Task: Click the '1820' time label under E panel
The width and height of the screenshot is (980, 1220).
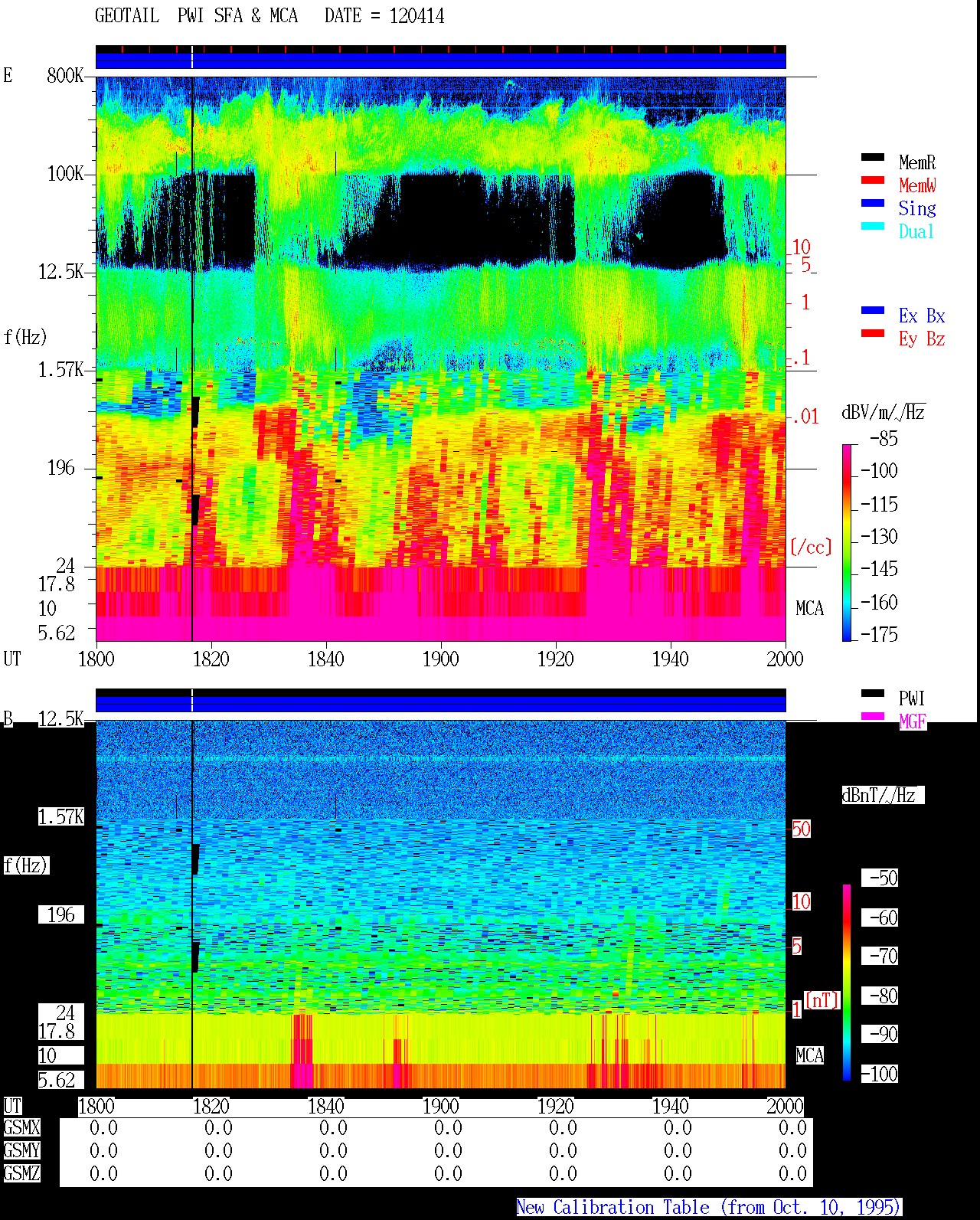Action: [211, 659]
